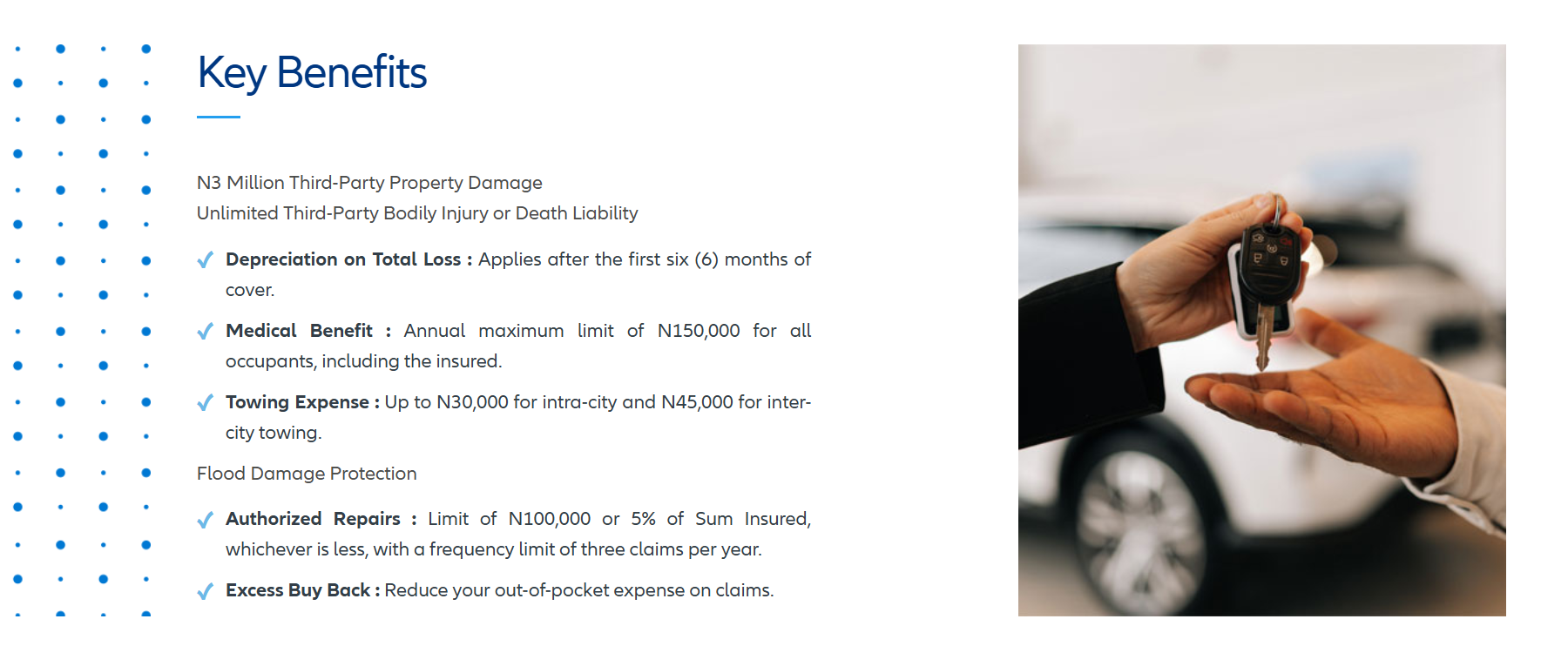
Task: Click the checkmark beside Depreciation on Total Loss
Action: 206,260
